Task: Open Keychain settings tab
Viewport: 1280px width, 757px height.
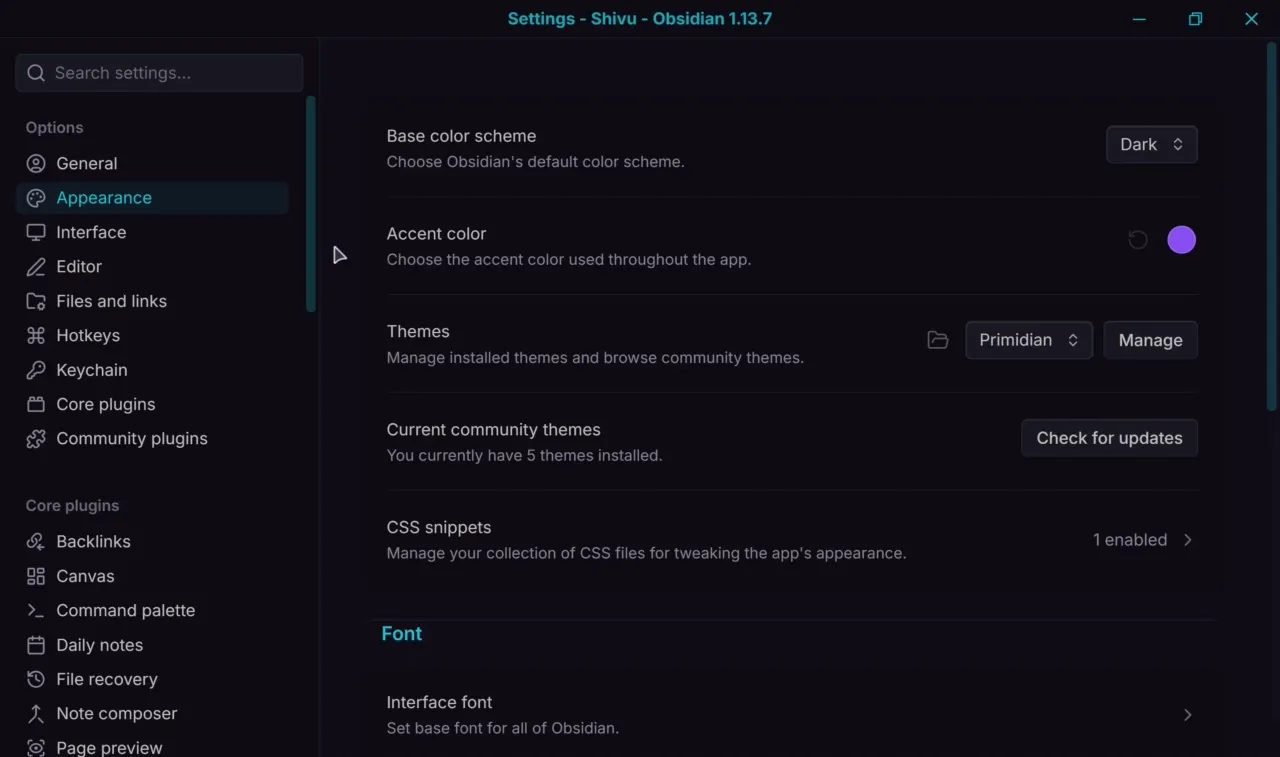Action: click(x=152, y=370)
